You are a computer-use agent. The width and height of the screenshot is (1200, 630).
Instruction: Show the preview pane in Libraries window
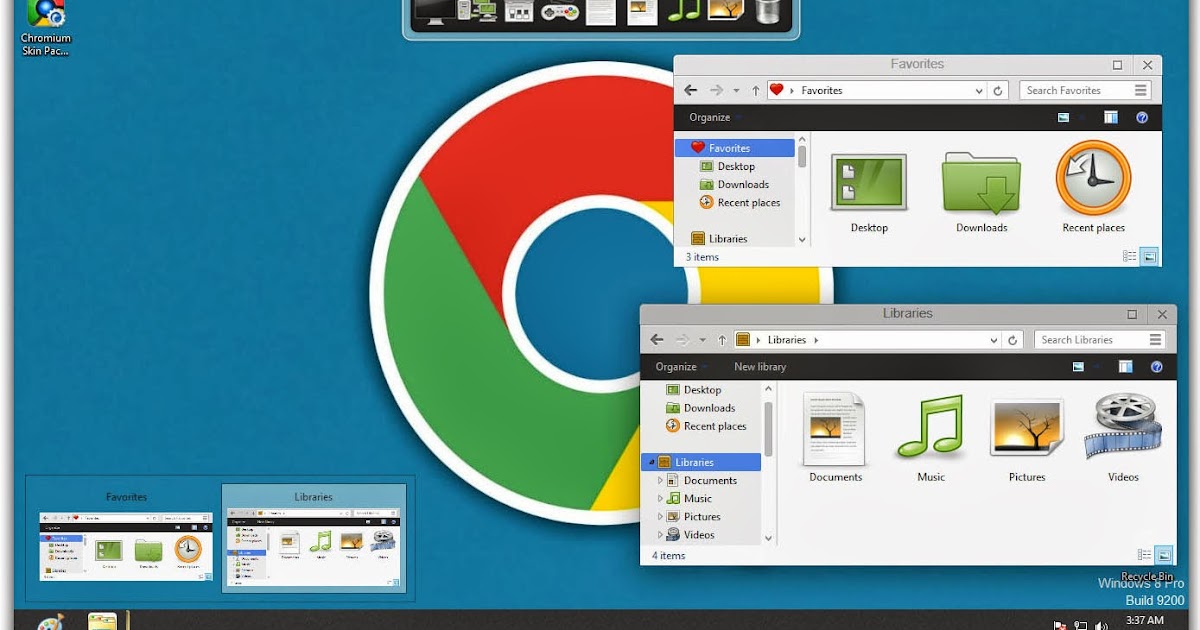pos(1126,367)
